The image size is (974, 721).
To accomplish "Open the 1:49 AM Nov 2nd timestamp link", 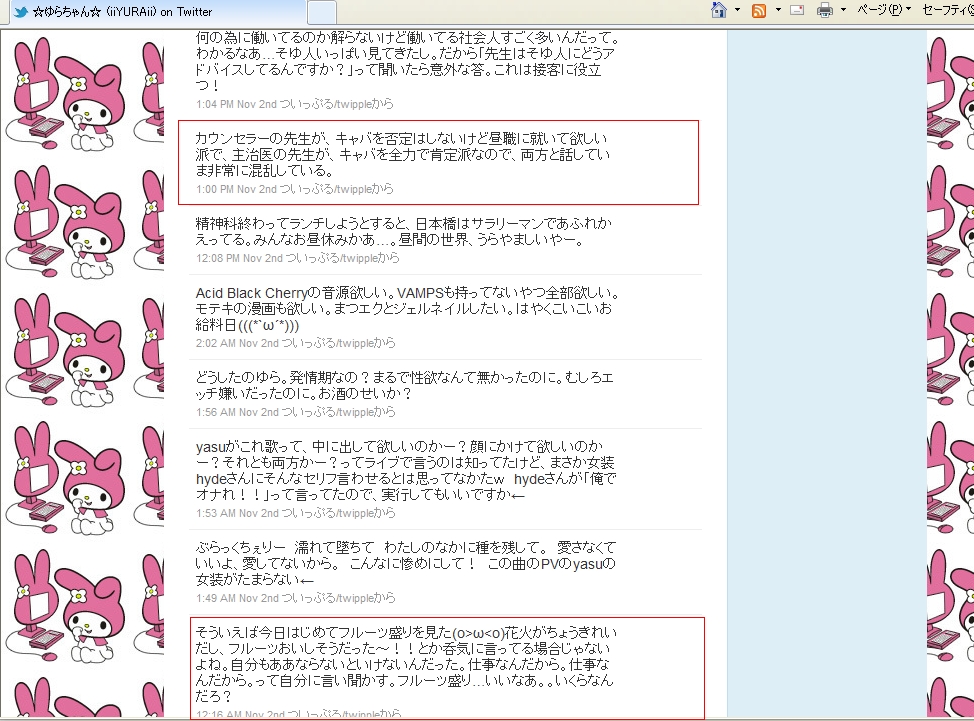I will (x=237, y=598).
